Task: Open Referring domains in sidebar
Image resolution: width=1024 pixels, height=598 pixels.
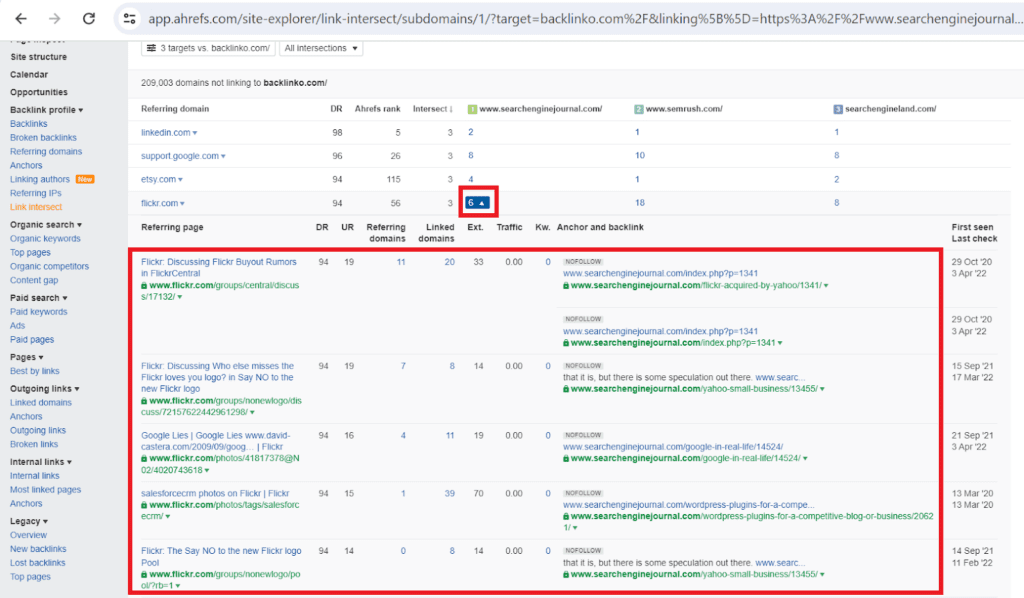Action: (46, 151)
